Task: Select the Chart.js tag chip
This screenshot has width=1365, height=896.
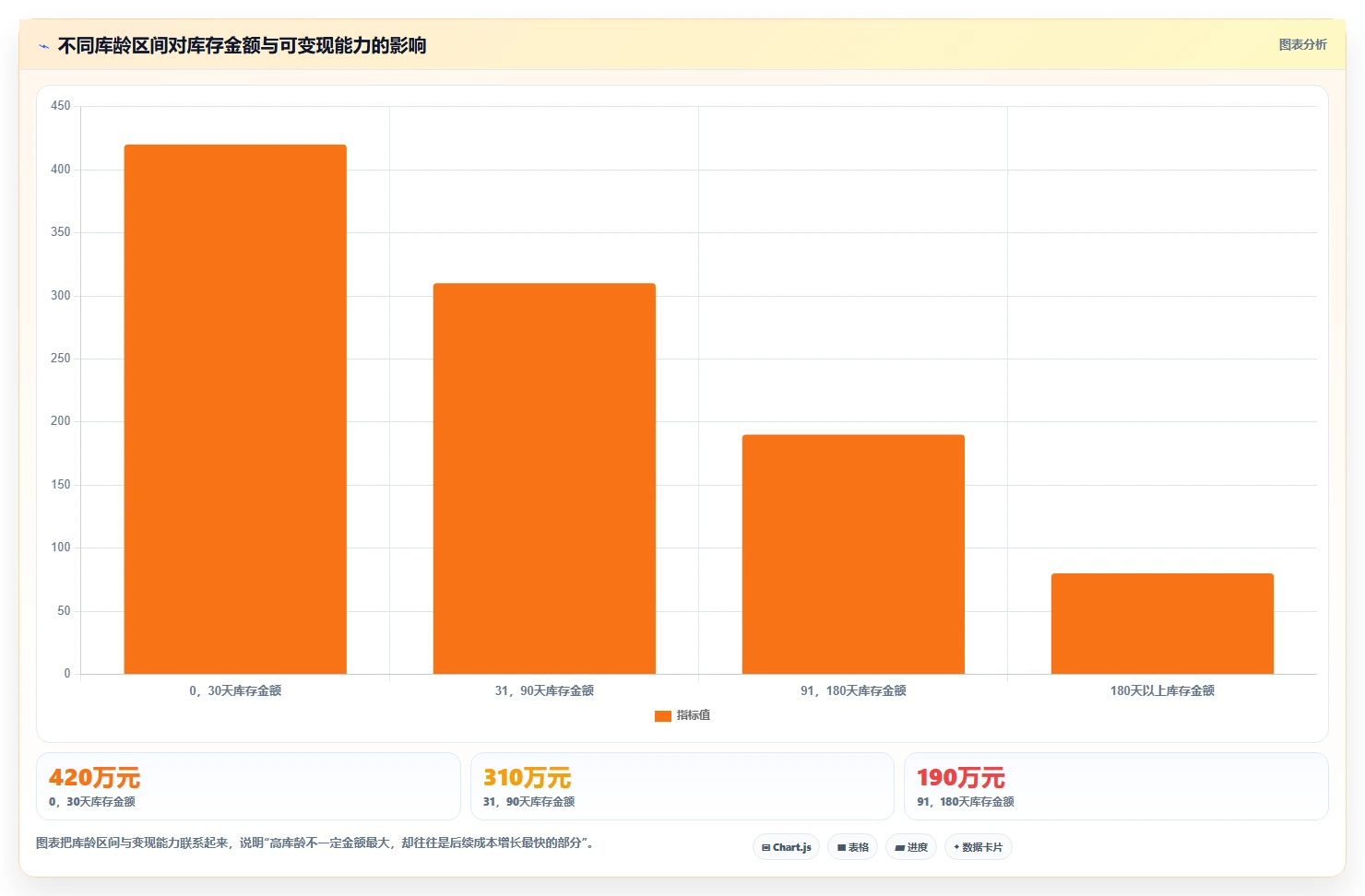Action: (x=786, y=847)
